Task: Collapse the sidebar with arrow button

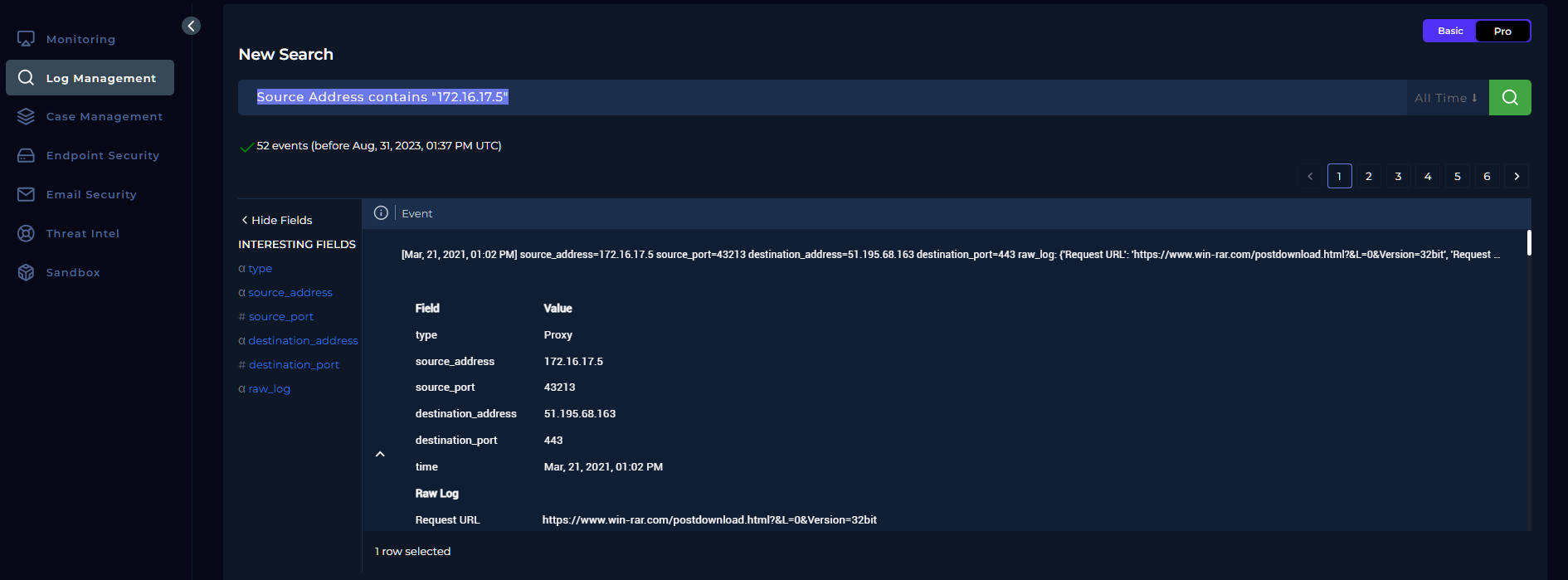Action: click(x=191, y=26)
